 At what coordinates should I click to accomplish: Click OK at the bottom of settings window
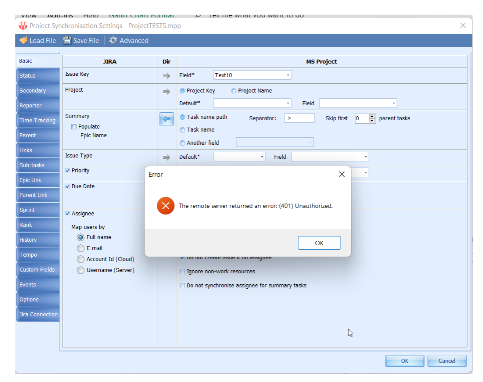[x=405, y=361]
